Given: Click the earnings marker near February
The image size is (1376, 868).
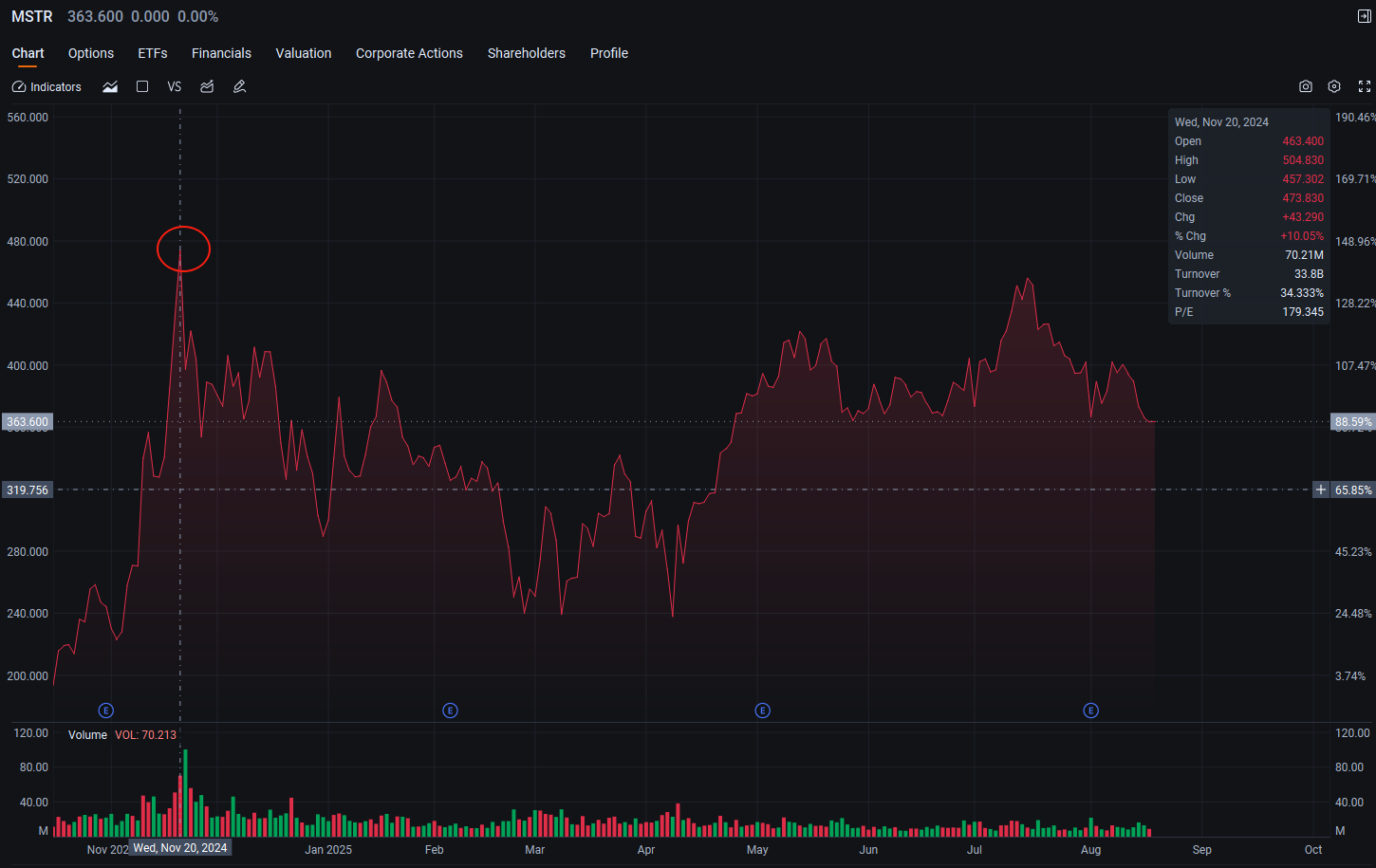Looking at the screenshot, I should tap(451, 711).
